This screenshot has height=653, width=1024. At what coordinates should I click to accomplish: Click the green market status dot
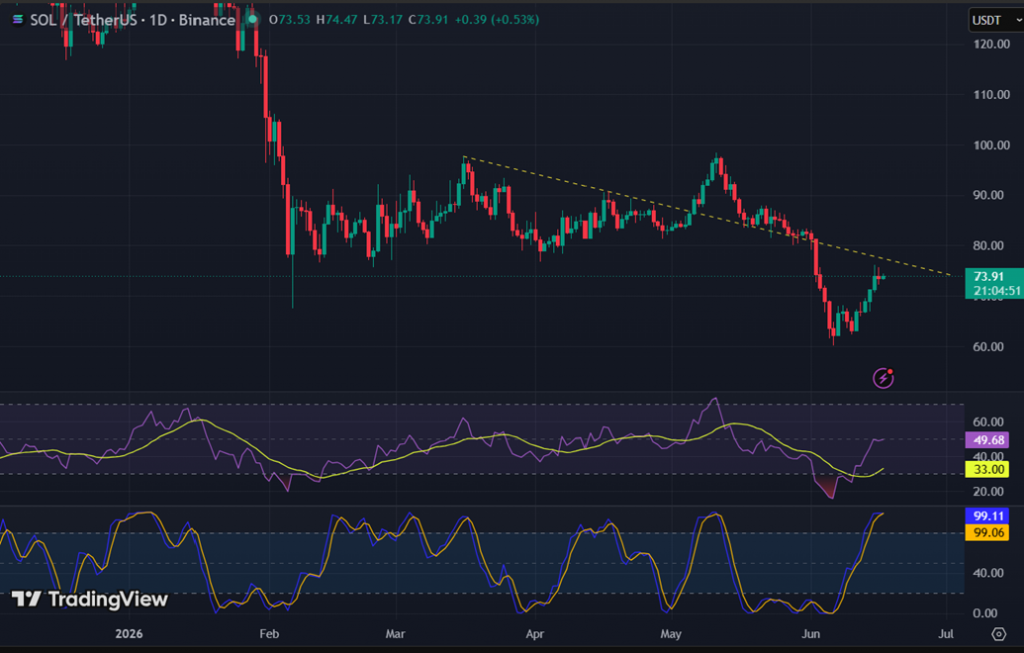[x=252, y=20]
